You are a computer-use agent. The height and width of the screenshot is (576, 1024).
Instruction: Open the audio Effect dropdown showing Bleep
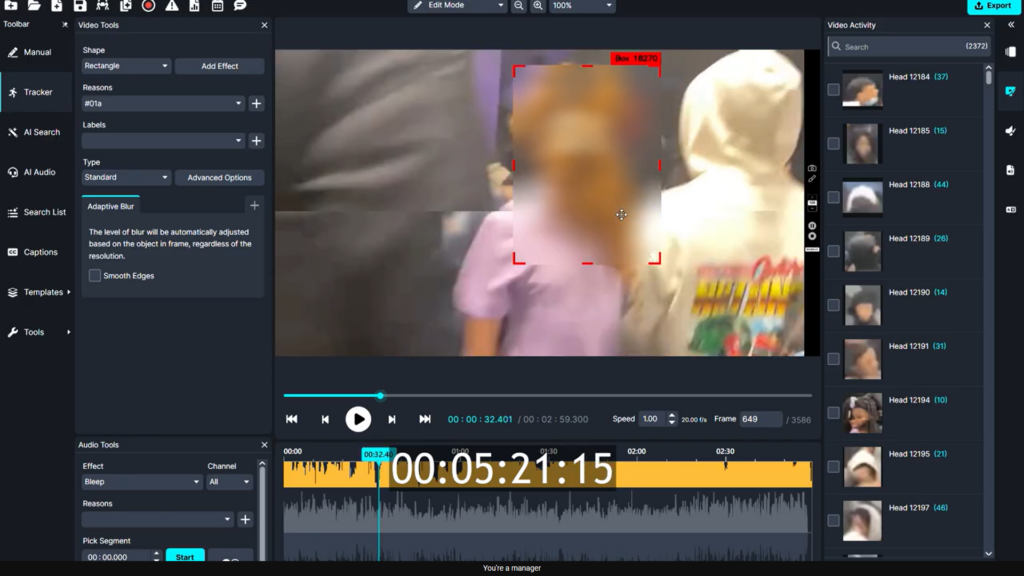pyautogui.click(x=141, y=482)
